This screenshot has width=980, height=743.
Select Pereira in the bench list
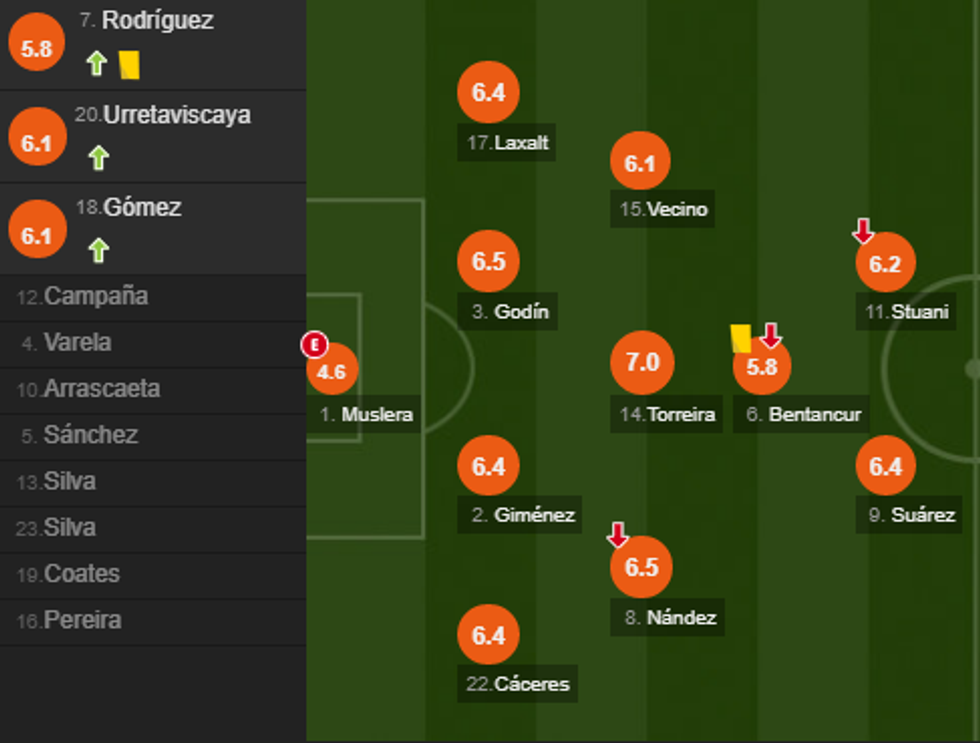coord(70,620)
